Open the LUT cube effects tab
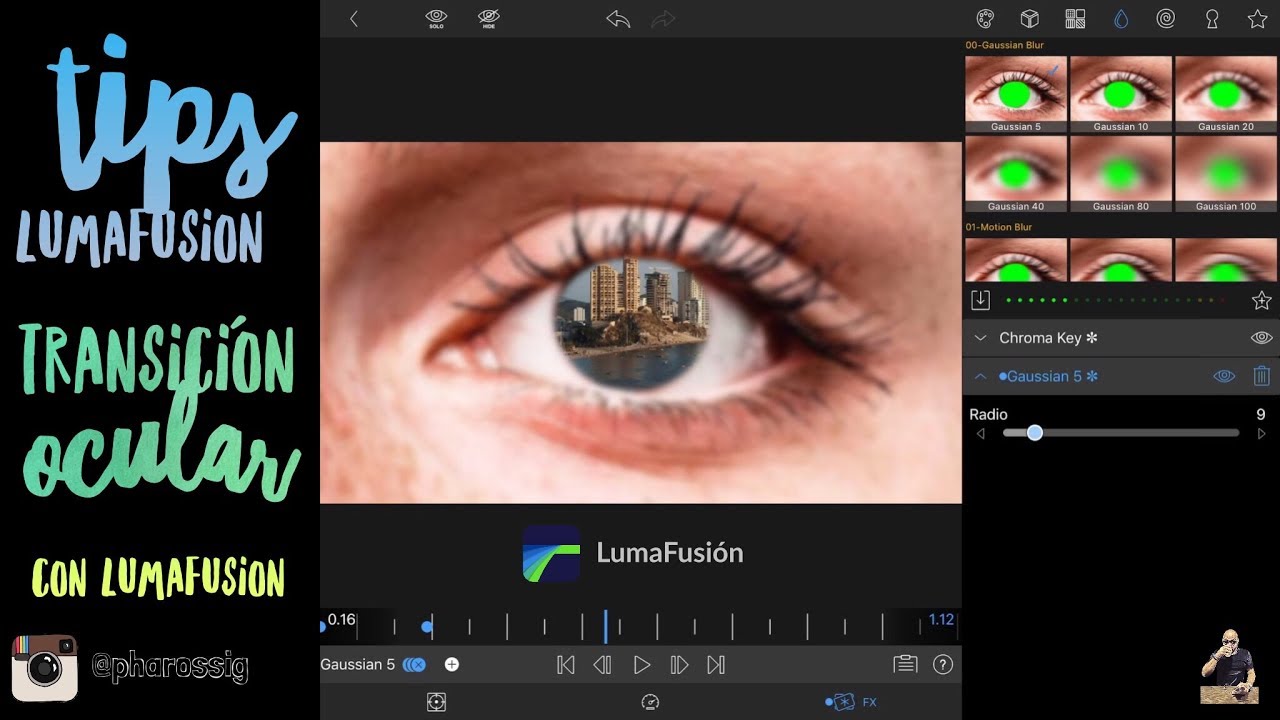Image resolution: width=1280 pixels, height=720 pixels. click(x=1029, y=19)
